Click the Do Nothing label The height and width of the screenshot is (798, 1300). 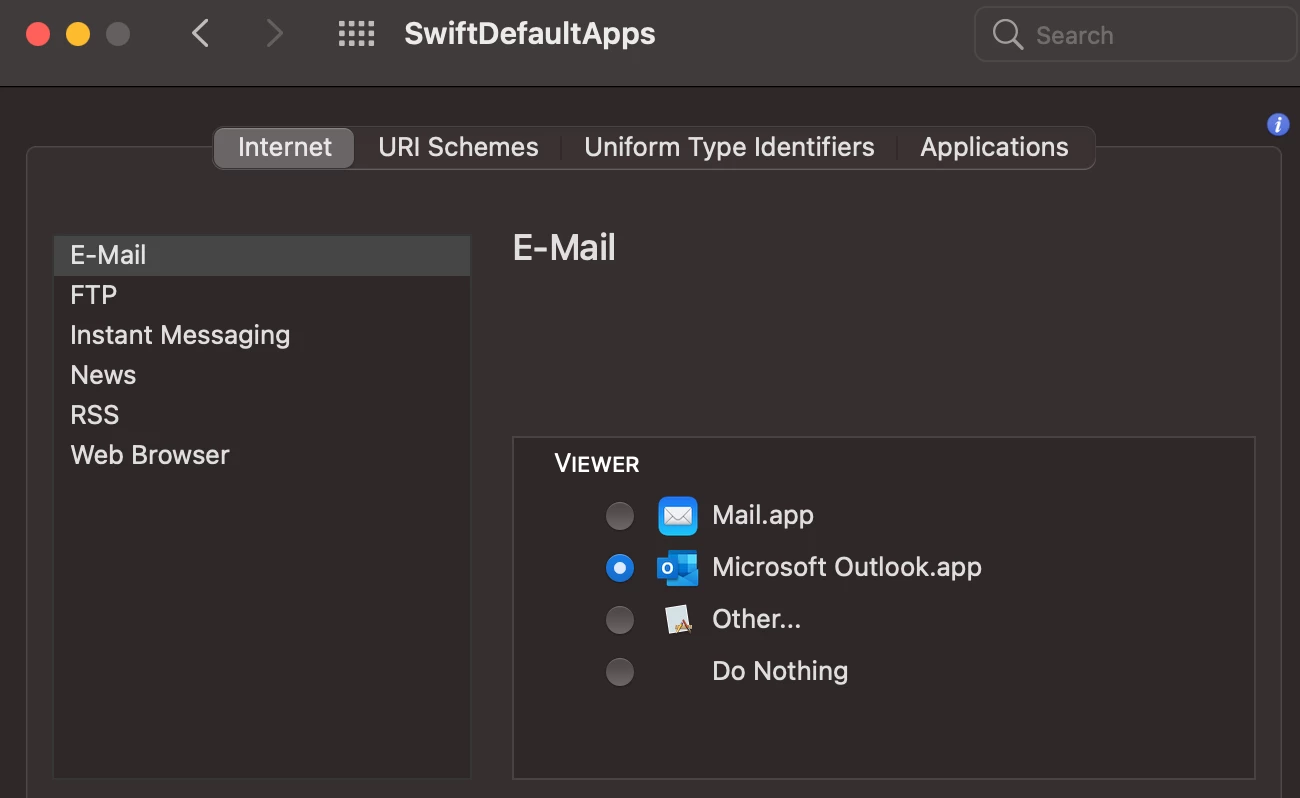[780, 672]
